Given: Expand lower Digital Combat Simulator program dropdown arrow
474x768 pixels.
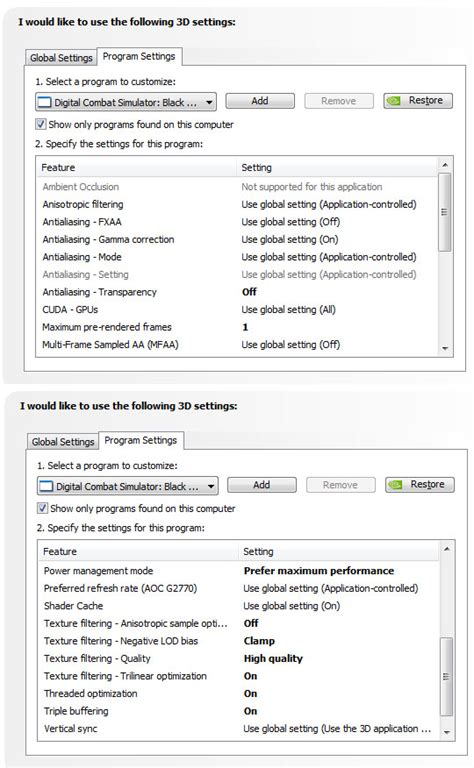Looking at the screenshot, I should point(212,487).
